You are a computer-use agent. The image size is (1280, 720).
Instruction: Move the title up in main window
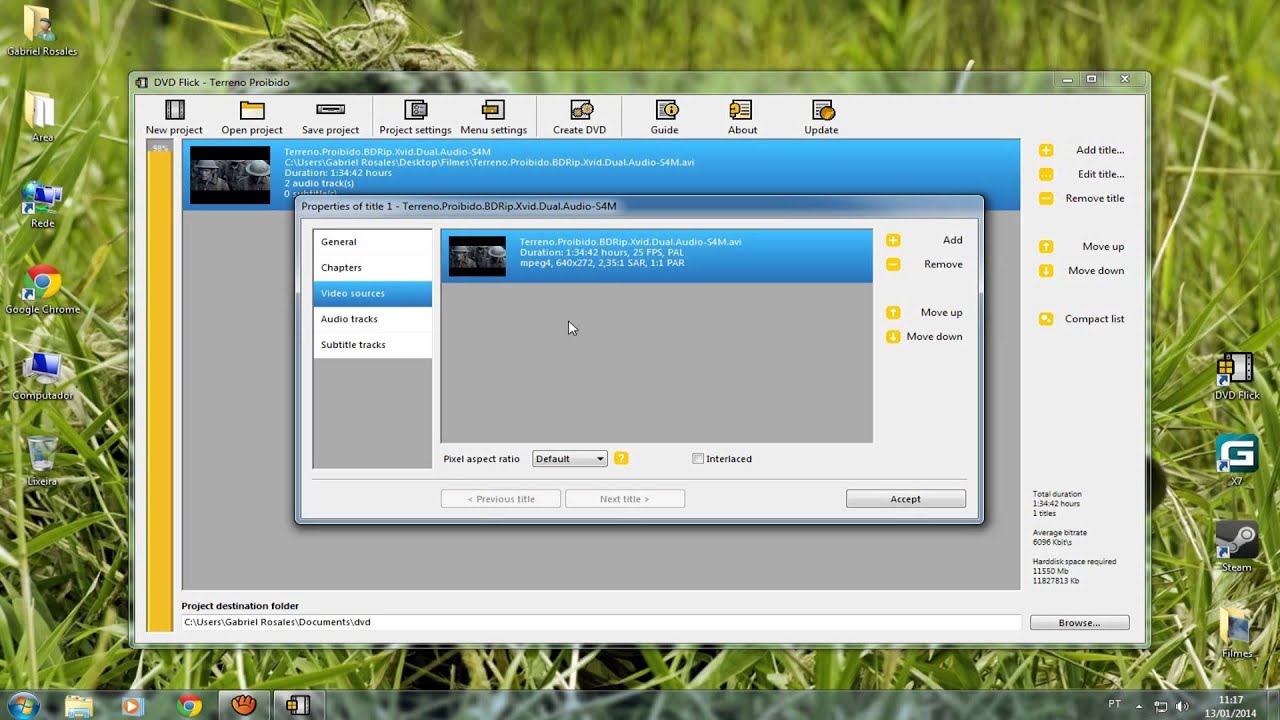(x=1082, y=246)
